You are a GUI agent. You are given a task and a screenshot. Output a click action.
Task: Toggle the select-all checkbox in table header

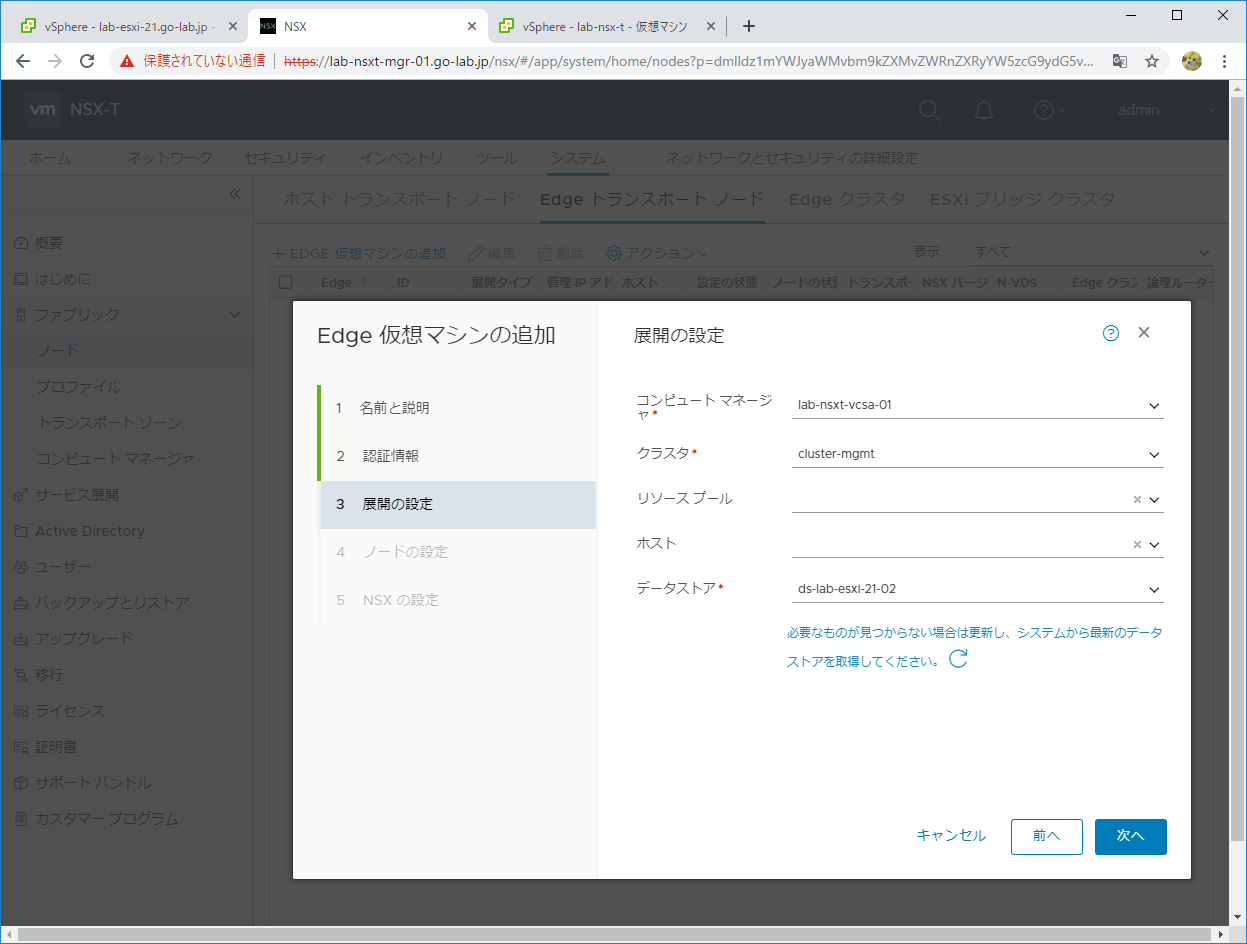286,283
